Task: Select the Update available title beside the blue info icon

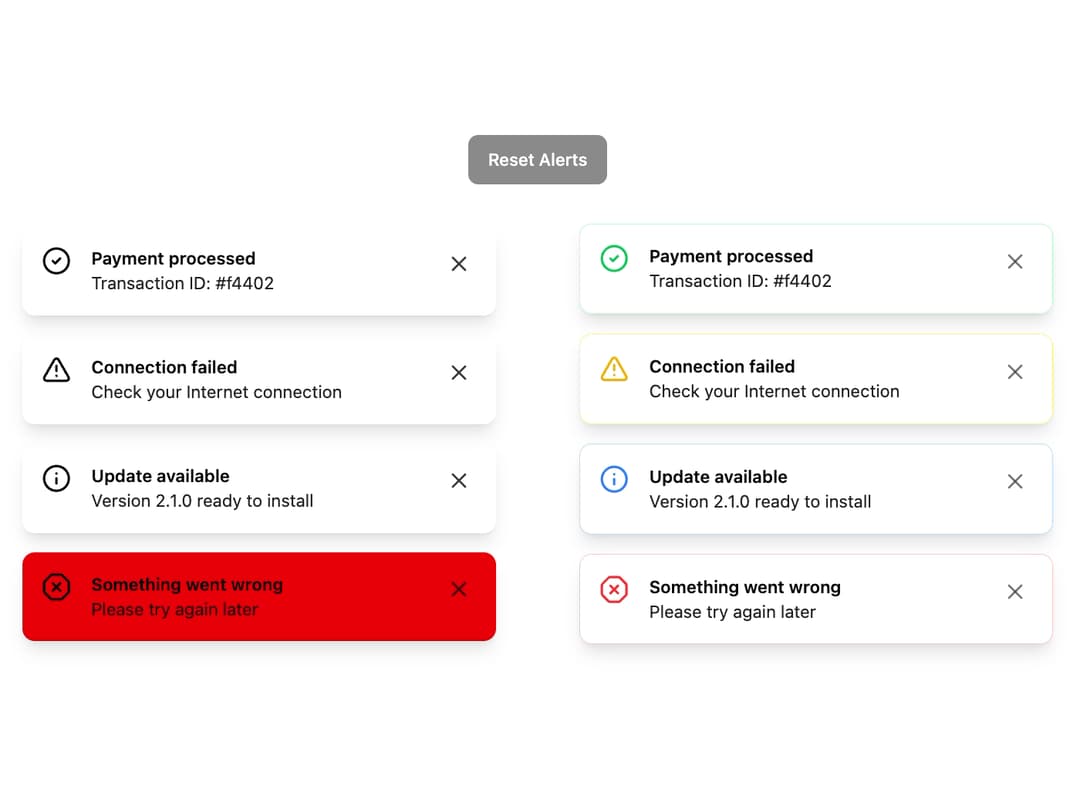Action: pyautogui.click(x=718, y=477)
